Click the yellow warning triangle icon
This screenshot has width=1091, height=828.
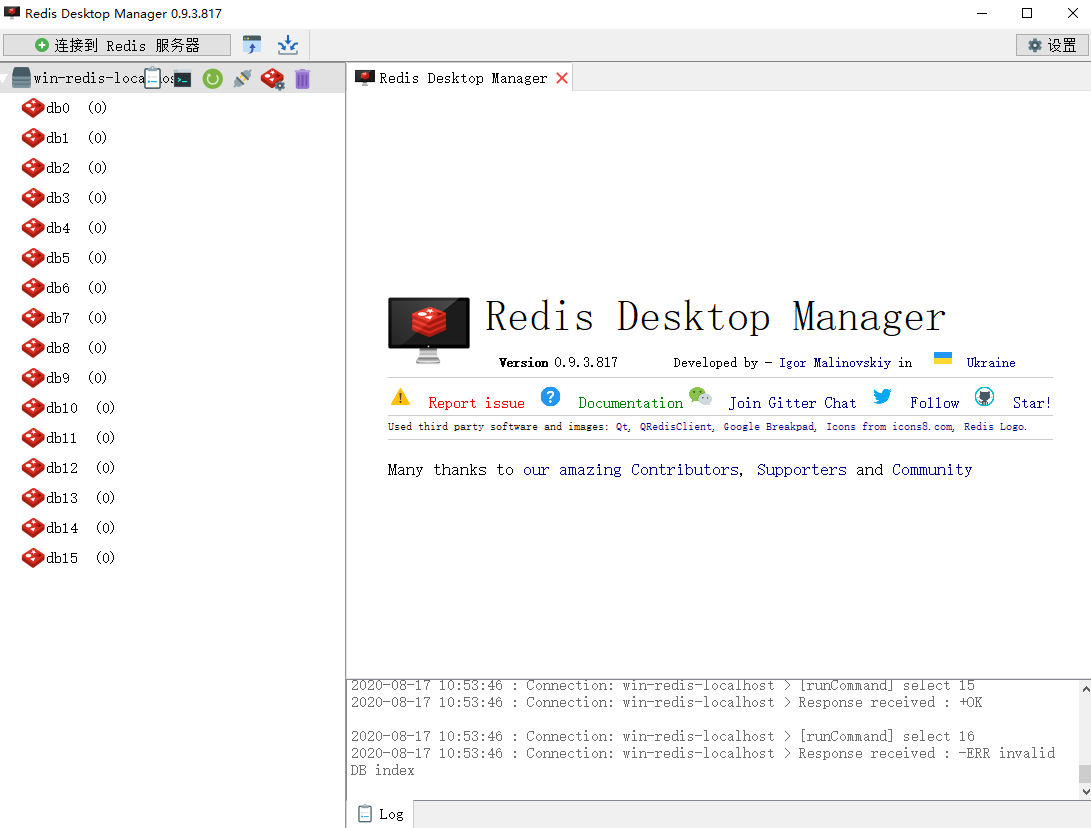pos(401,397)
